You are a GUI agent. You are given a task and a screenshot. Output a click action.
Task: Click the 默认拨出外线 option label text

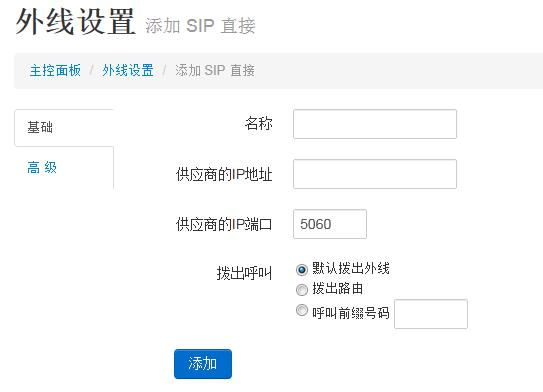coord(351,268)
